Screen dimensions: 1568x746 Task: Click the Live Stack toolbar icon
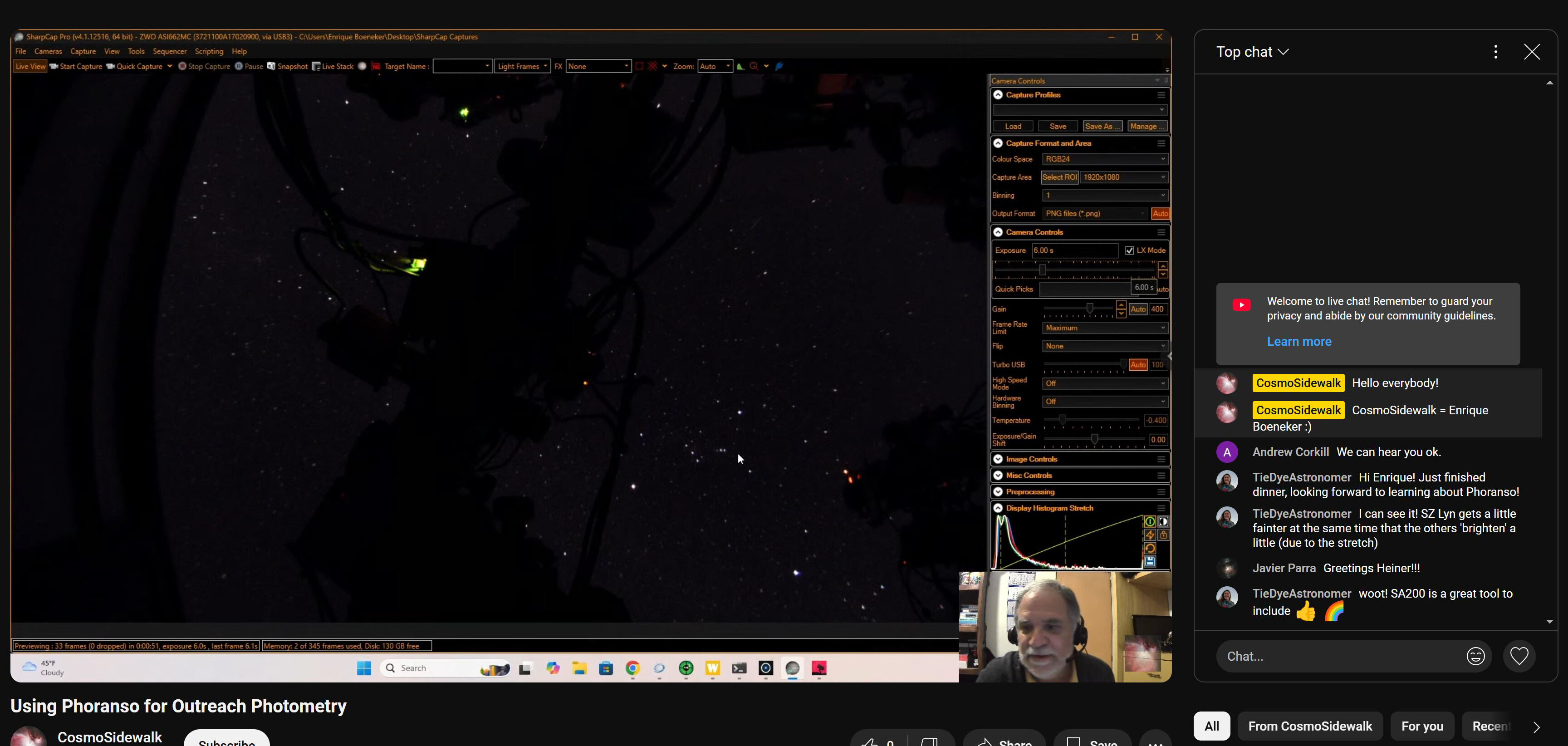(316, 66)
